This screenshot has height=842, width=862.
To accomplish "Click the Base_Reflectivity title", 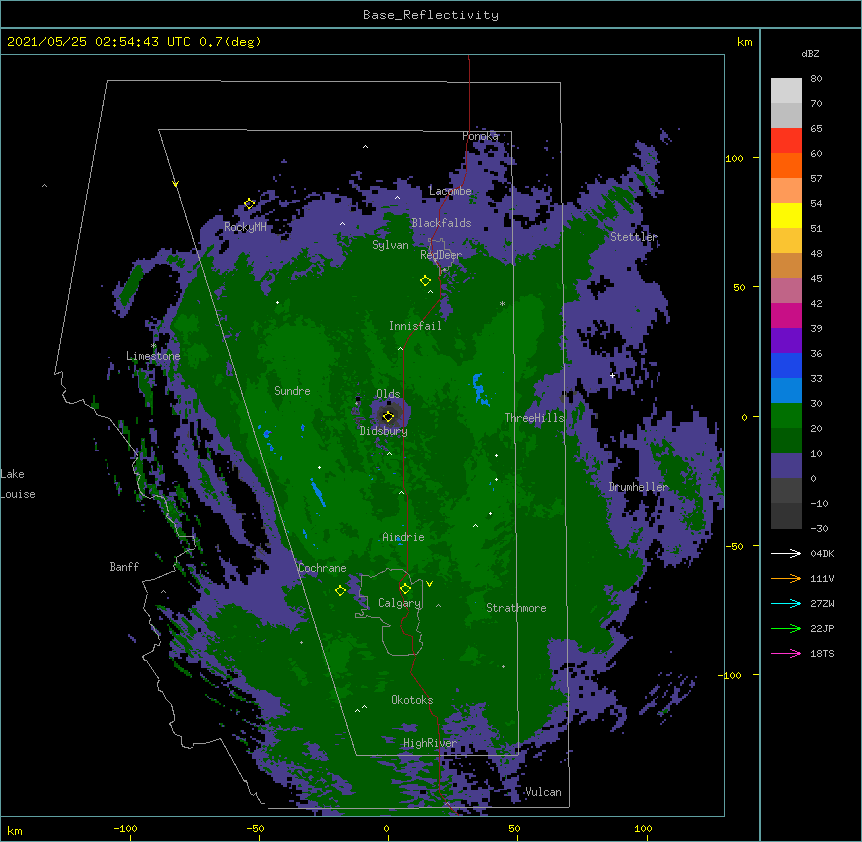I will (431, 15).
